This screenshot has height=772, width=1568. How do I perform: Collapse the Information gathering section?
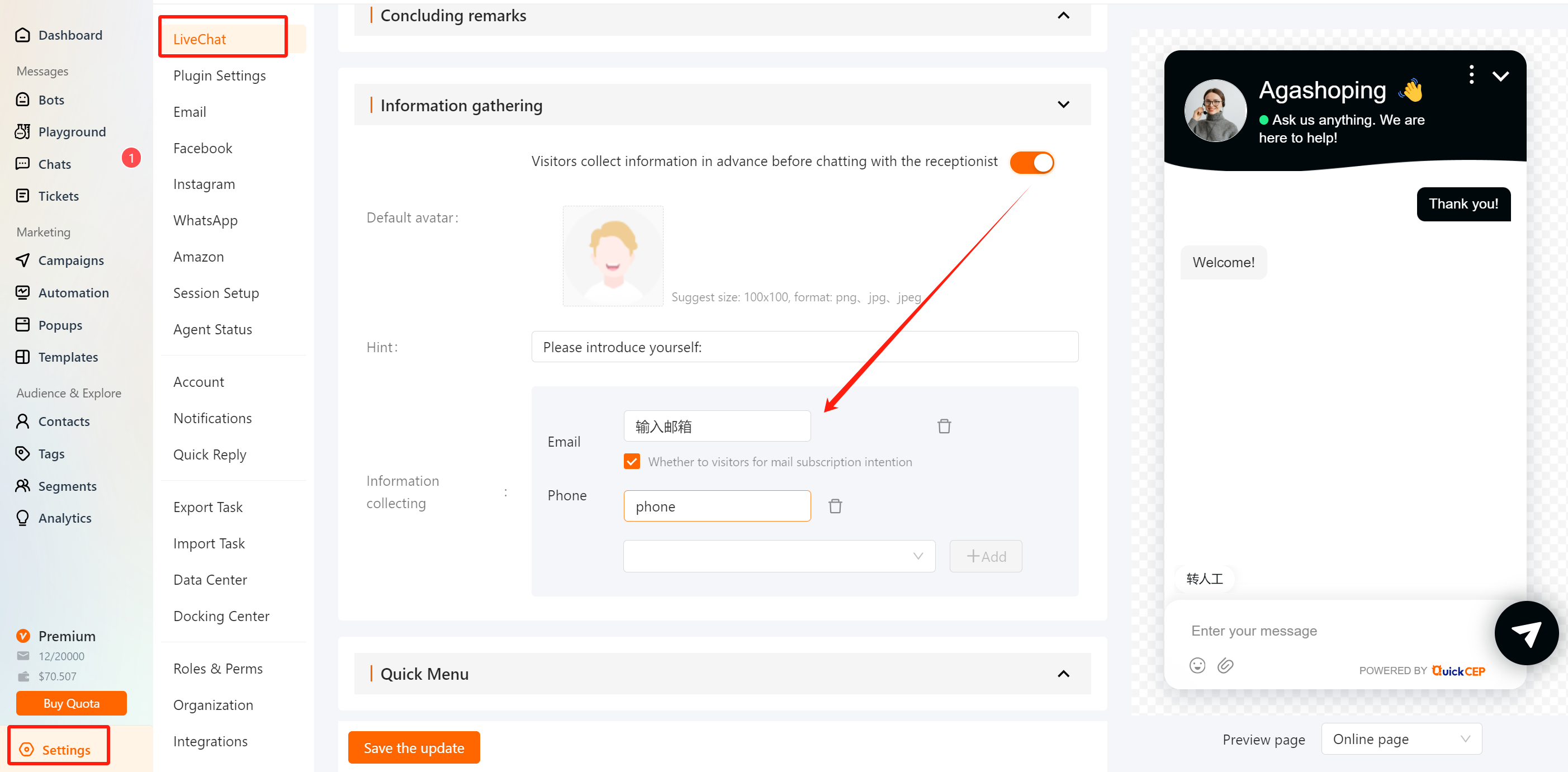click(1063, 105)
